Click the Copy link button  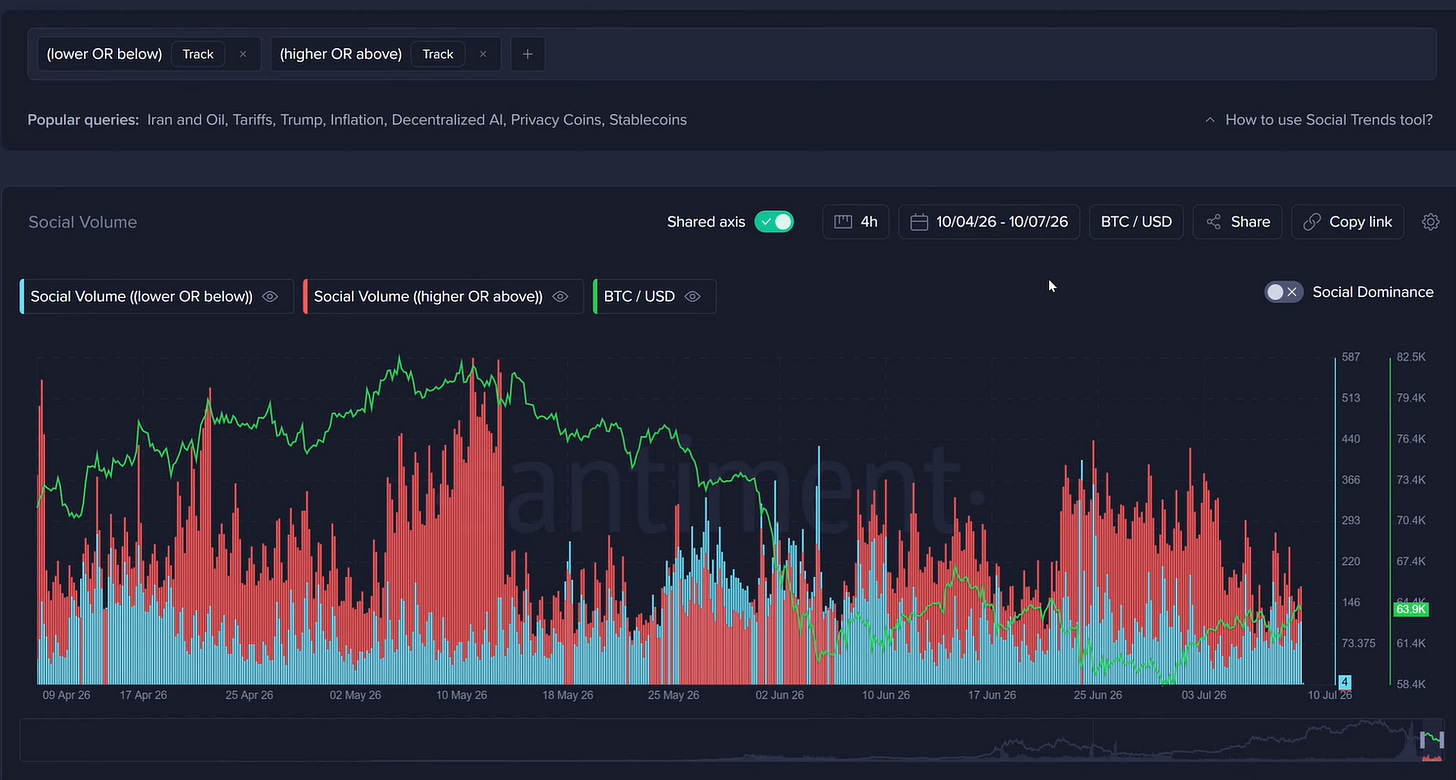coord(1348,222)
